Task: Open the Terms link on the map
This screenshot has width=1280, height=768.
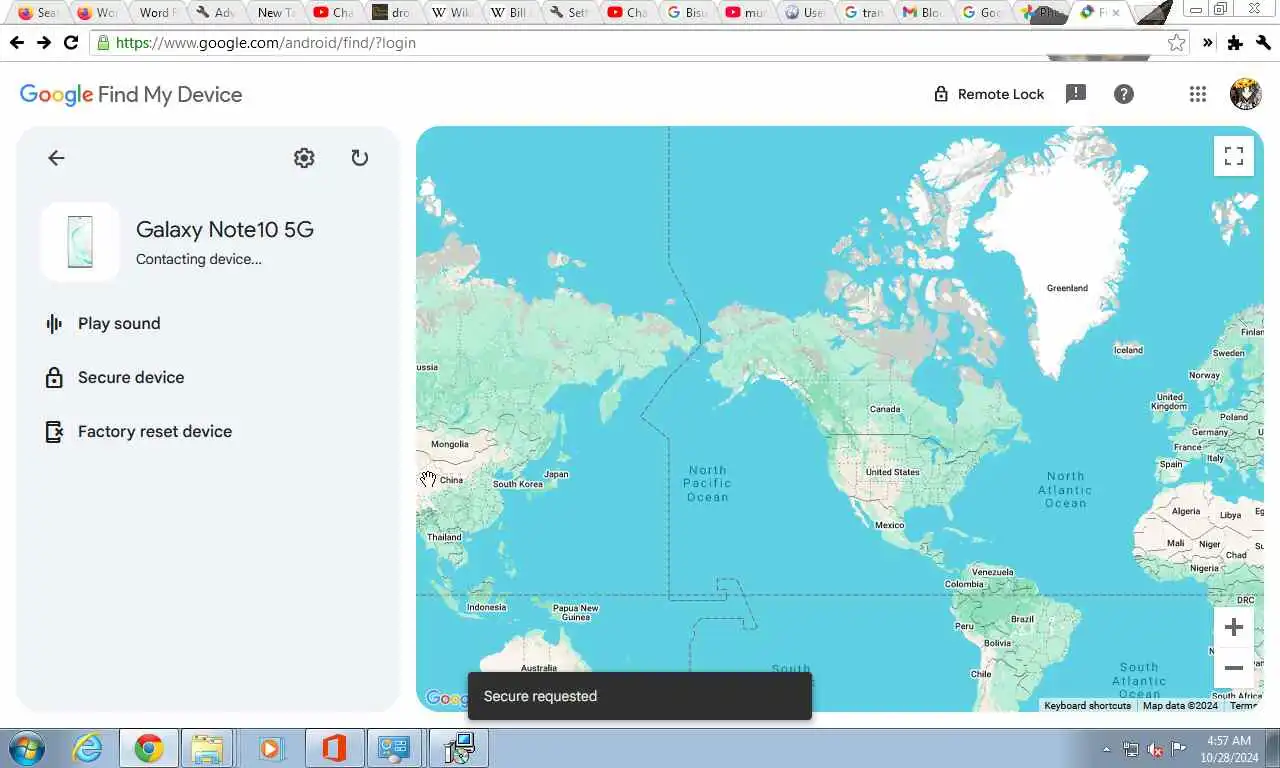Action: click(x=1243, y=706)
